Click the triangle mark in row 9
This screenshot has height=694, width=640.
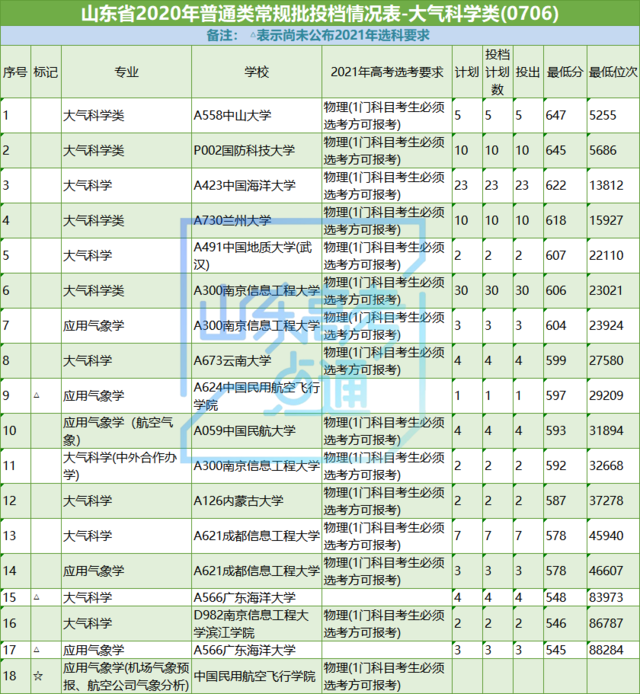pos(37,395)
